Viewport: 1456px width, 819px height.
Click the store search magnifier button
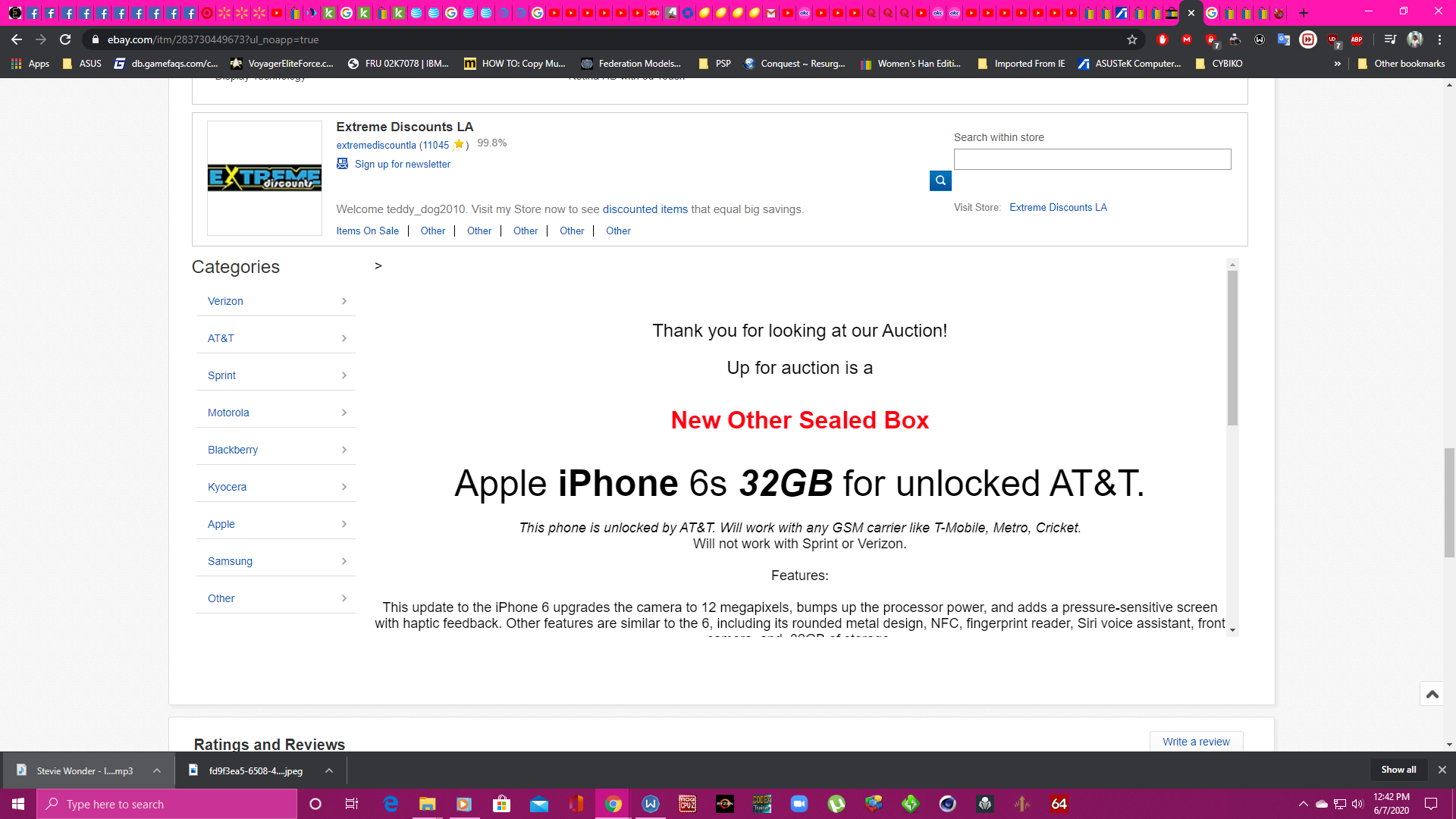click(940, 180)
